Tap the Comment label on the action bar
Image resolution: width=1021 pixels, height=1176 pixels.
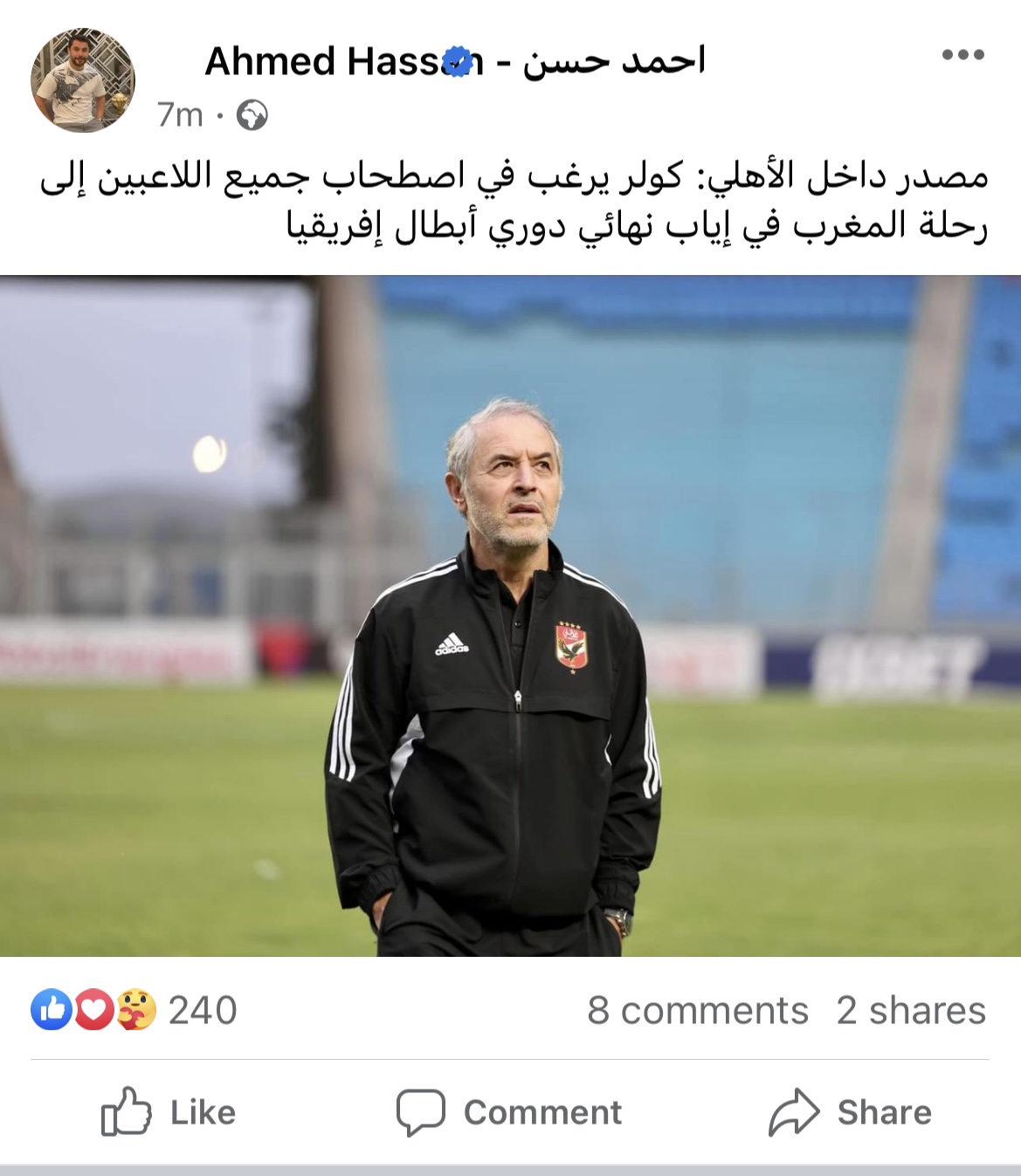(x=542, y=1112)
